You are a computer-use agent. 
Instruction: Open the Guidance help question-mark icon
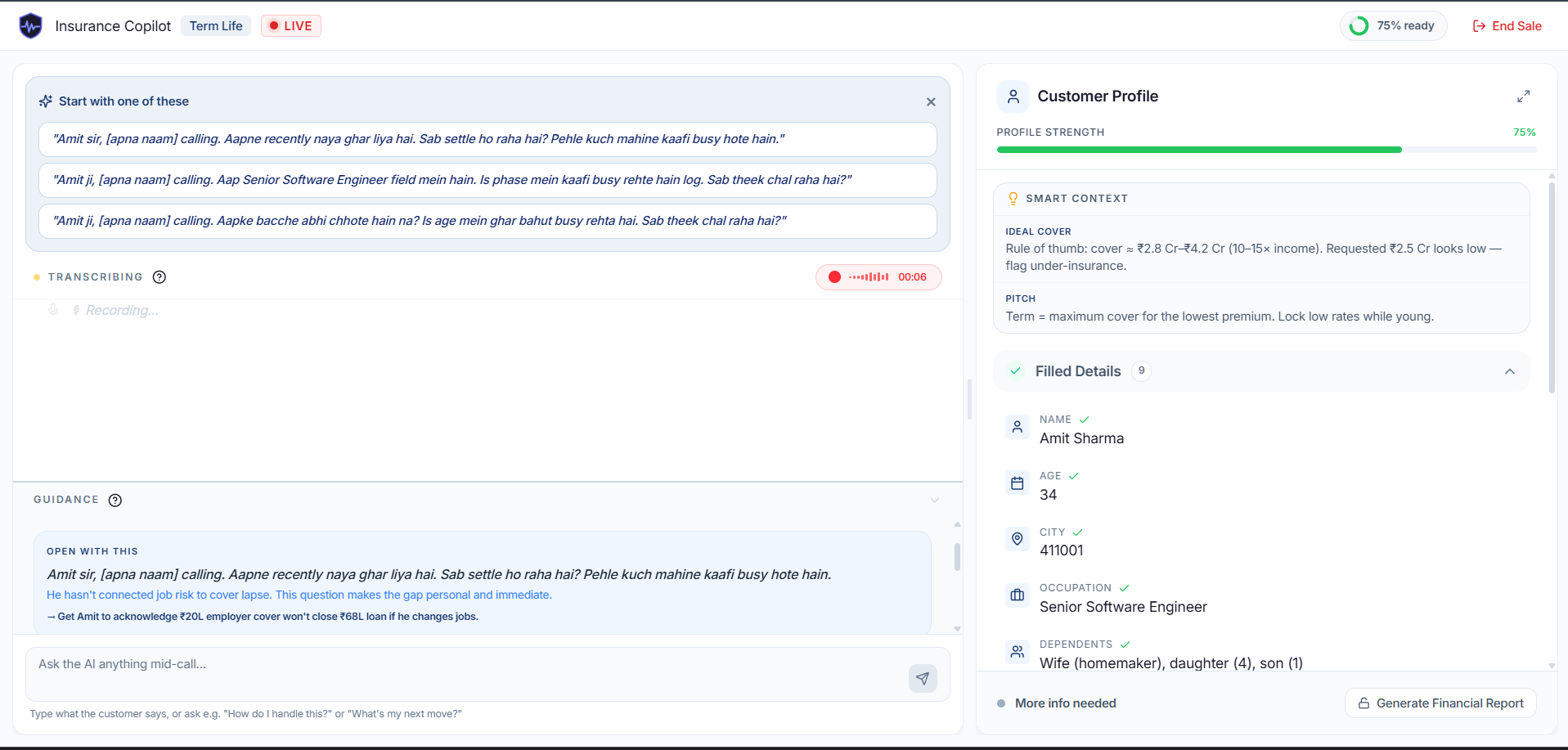[115, 501]
